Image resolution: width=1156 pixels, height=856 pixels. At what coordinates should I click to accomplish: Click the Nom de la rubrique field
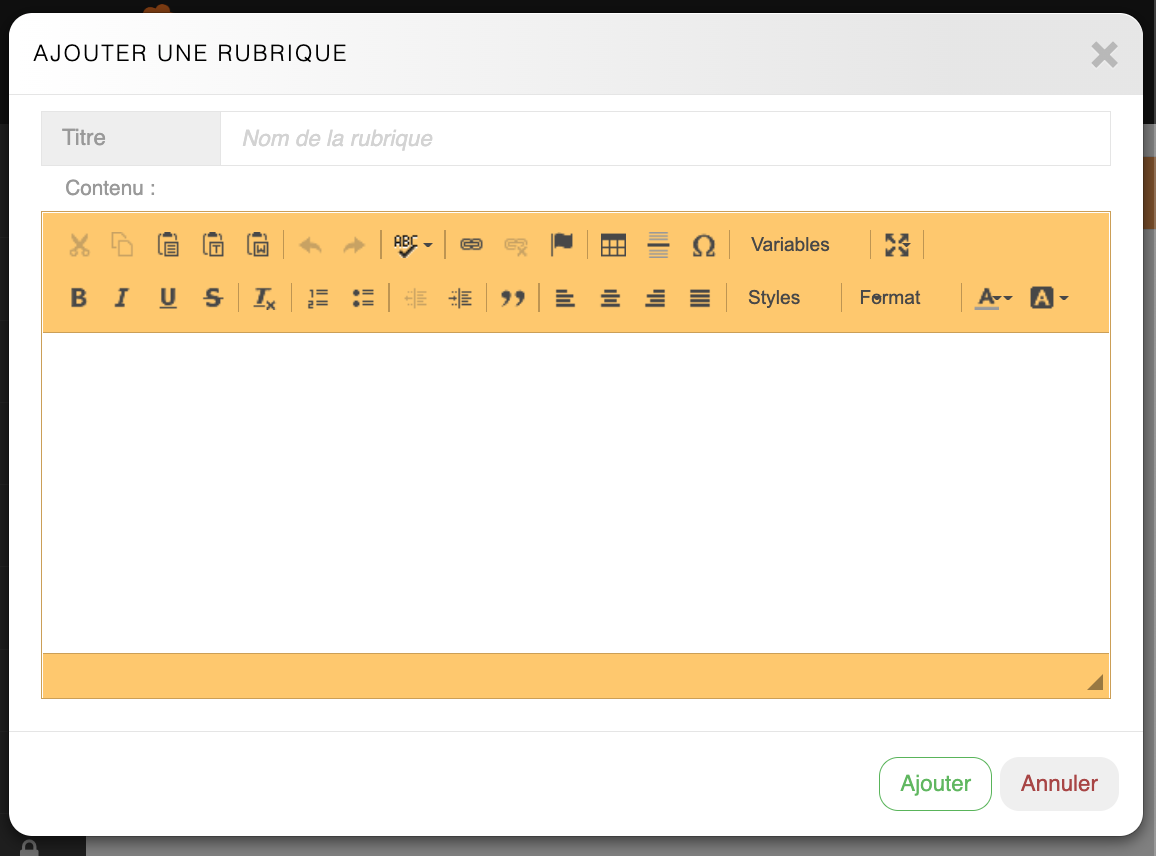pyautogui.click(x=664, y=138)
